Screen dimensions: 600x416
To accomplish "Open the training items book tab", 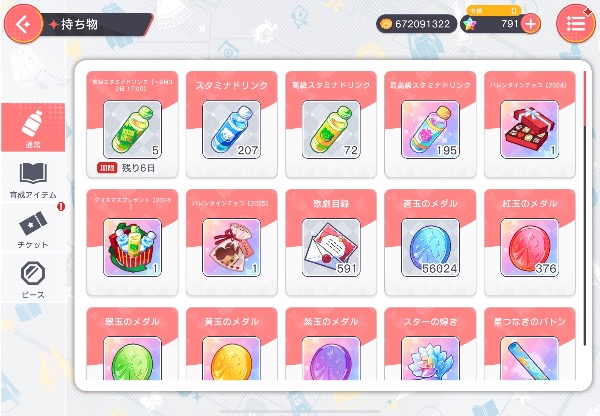I will click(x=33, y=179).
